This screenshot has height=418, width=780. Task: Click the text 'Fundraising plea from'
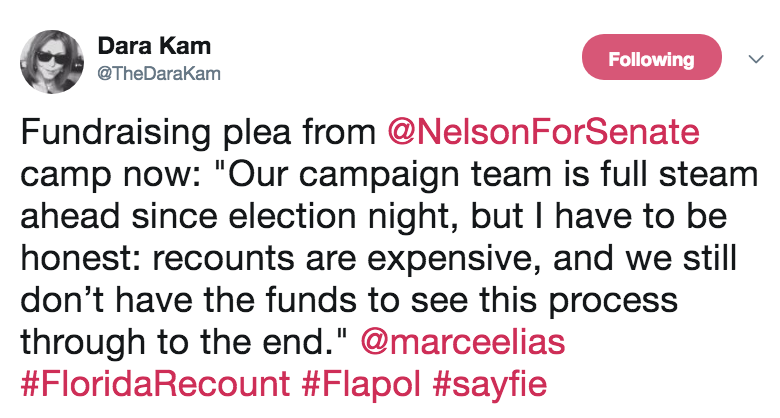(x=198, y=131)
